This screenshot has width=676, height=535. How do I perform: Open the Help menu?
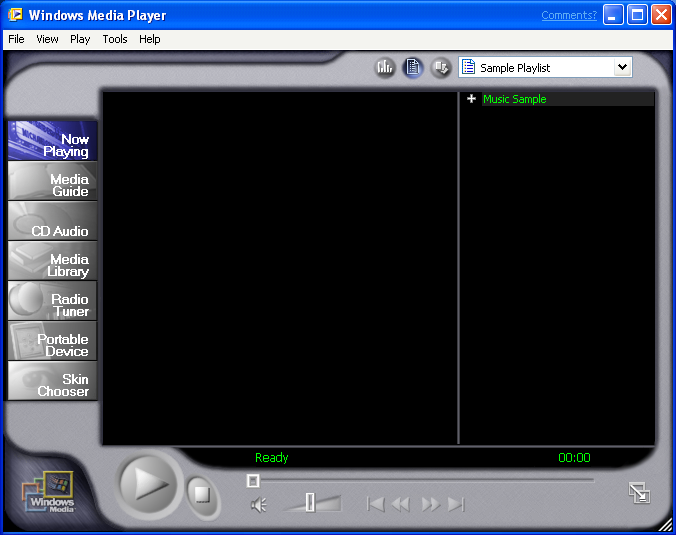pos(150,39)
